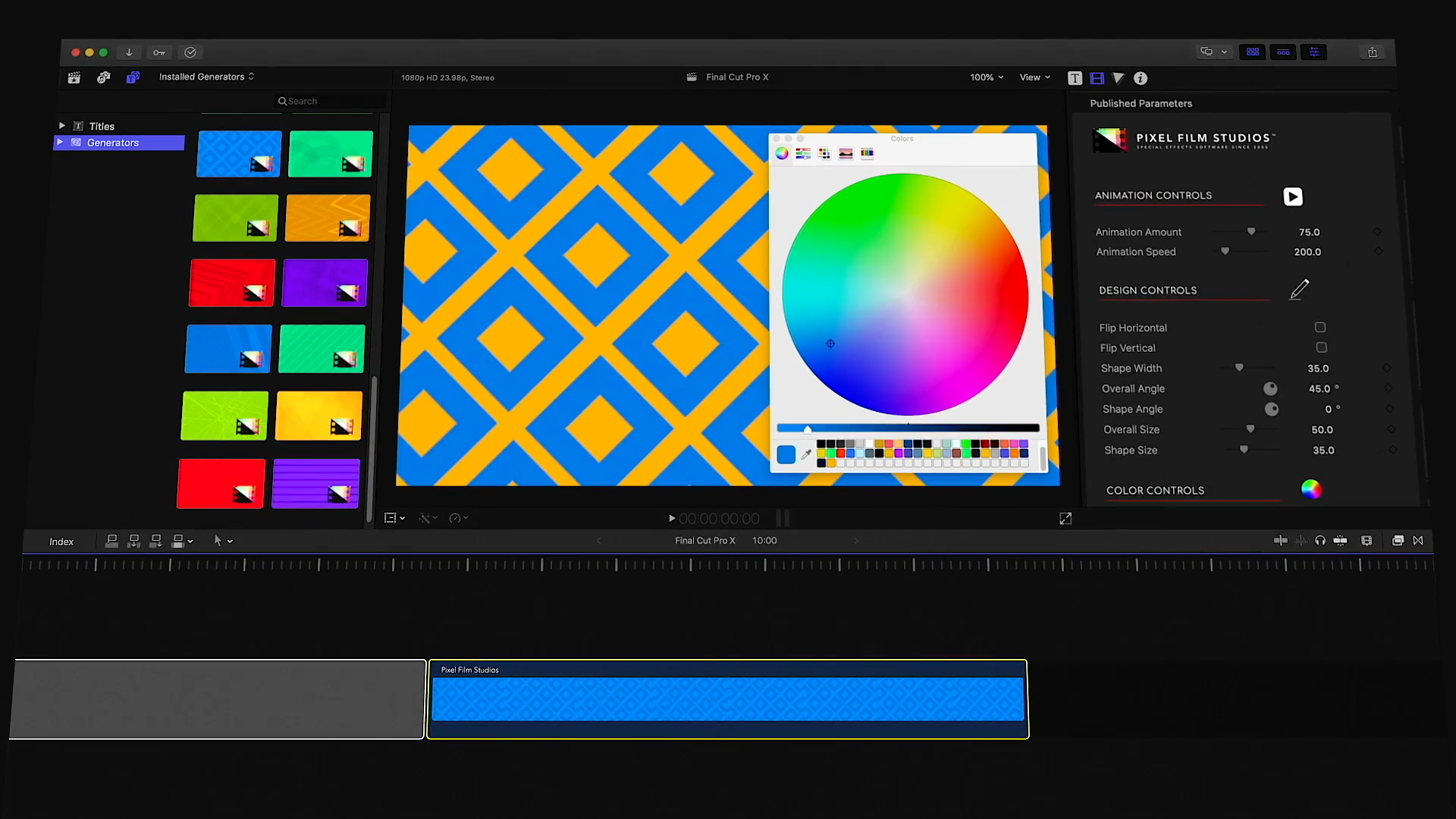Open the Installed Generators popup menu

(x=206, y=77)
